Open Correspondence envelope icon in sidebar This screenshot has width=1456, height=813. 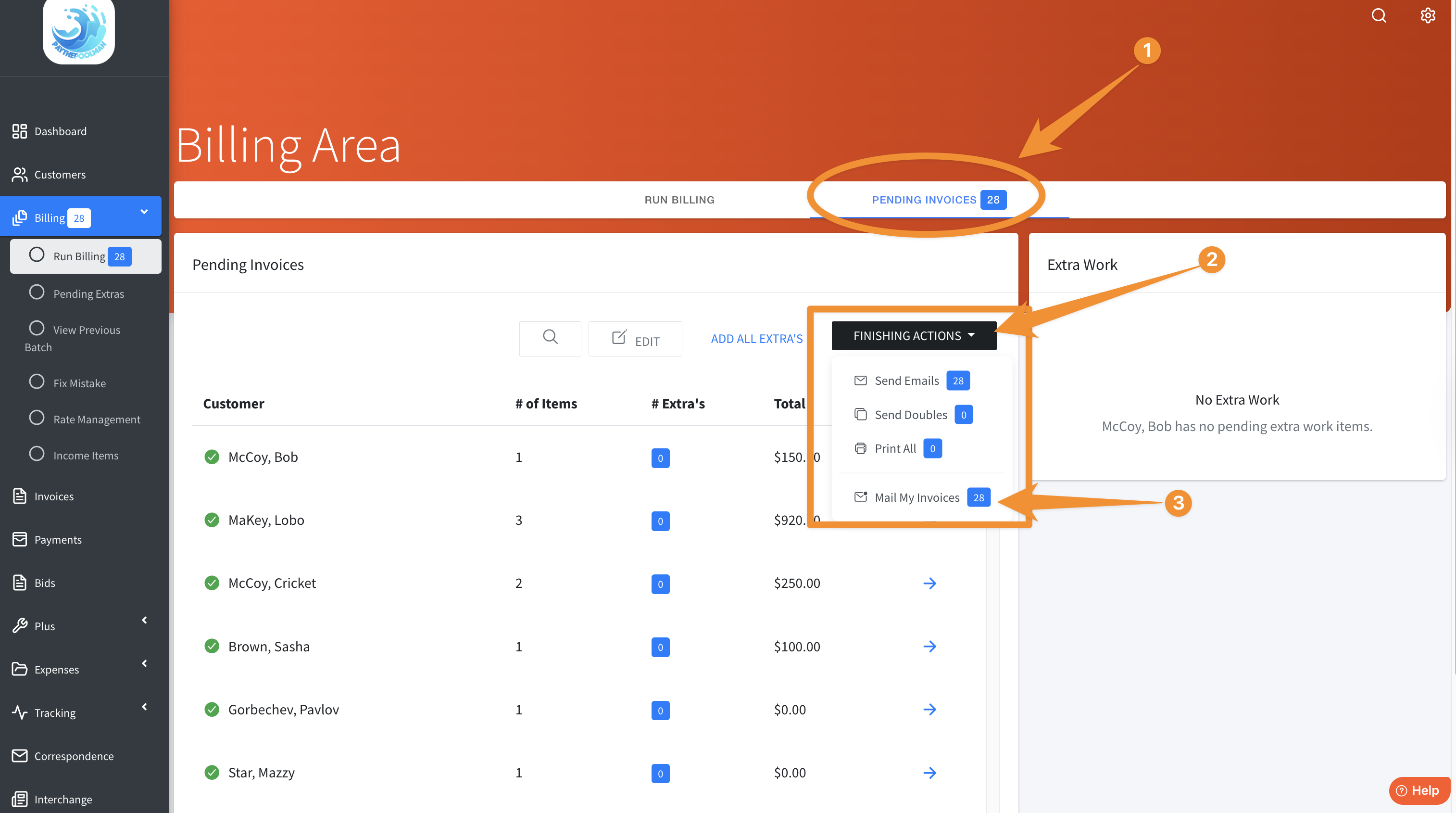coord(19,756)
